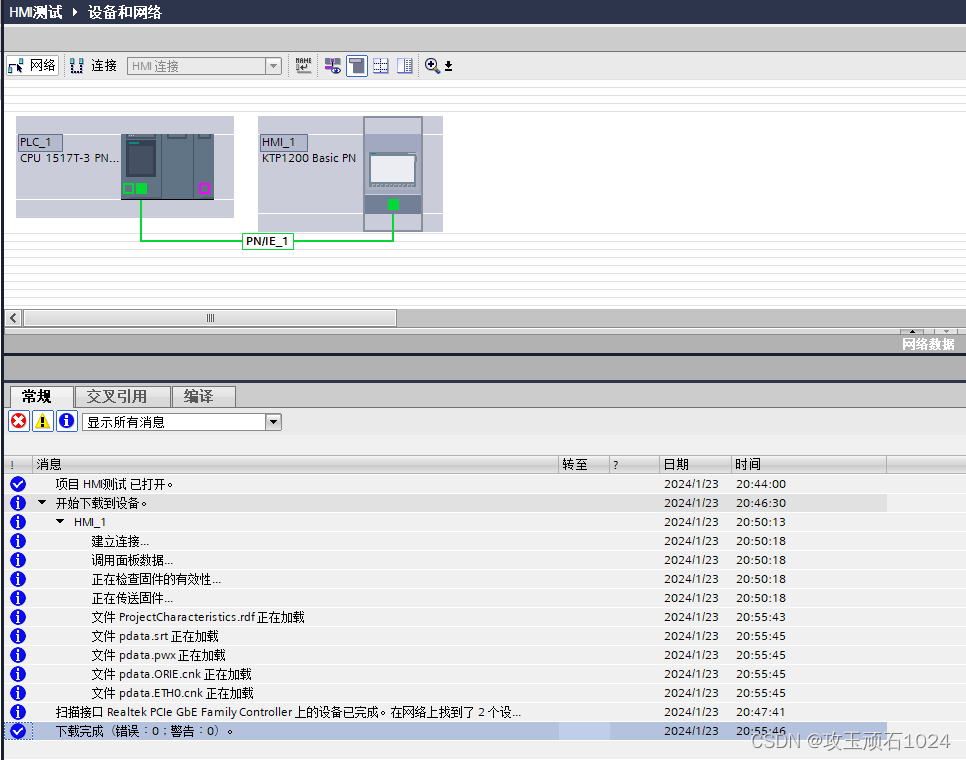Open the zoom level dropdown arrow

click(448, 66)
